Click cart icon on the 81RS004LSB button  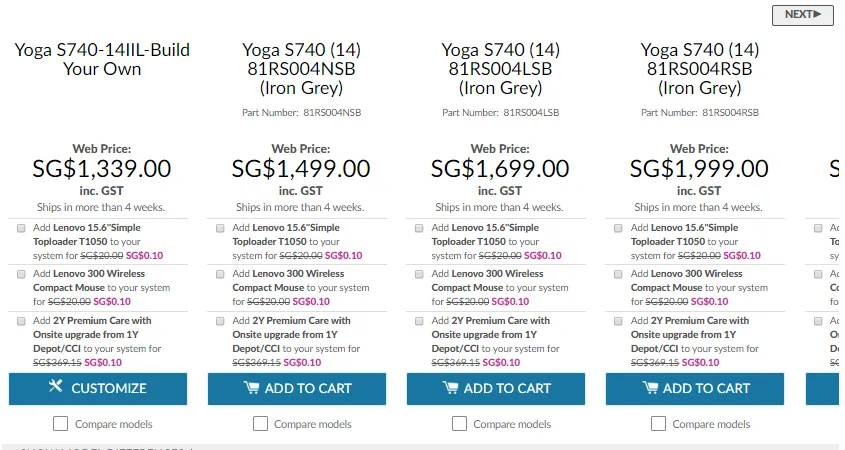coord(450,388)
